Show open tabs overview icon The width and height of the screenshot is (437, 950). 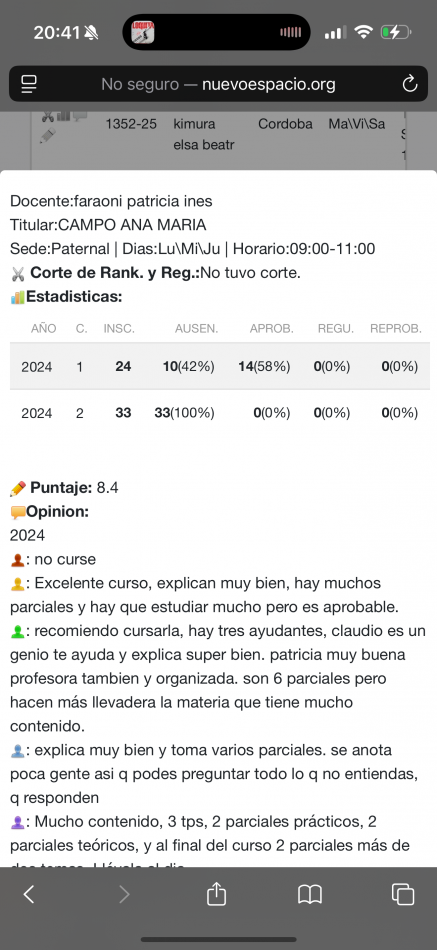403,894
